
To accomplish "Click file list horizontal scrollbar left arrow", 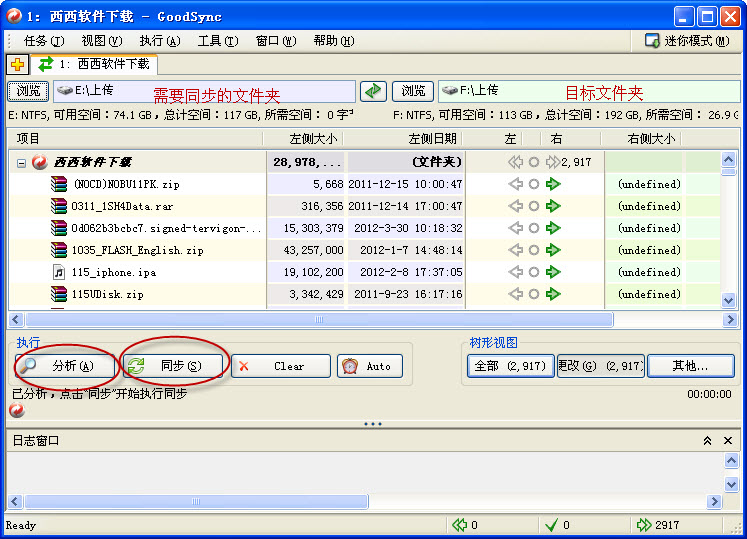I will point(16,319).
